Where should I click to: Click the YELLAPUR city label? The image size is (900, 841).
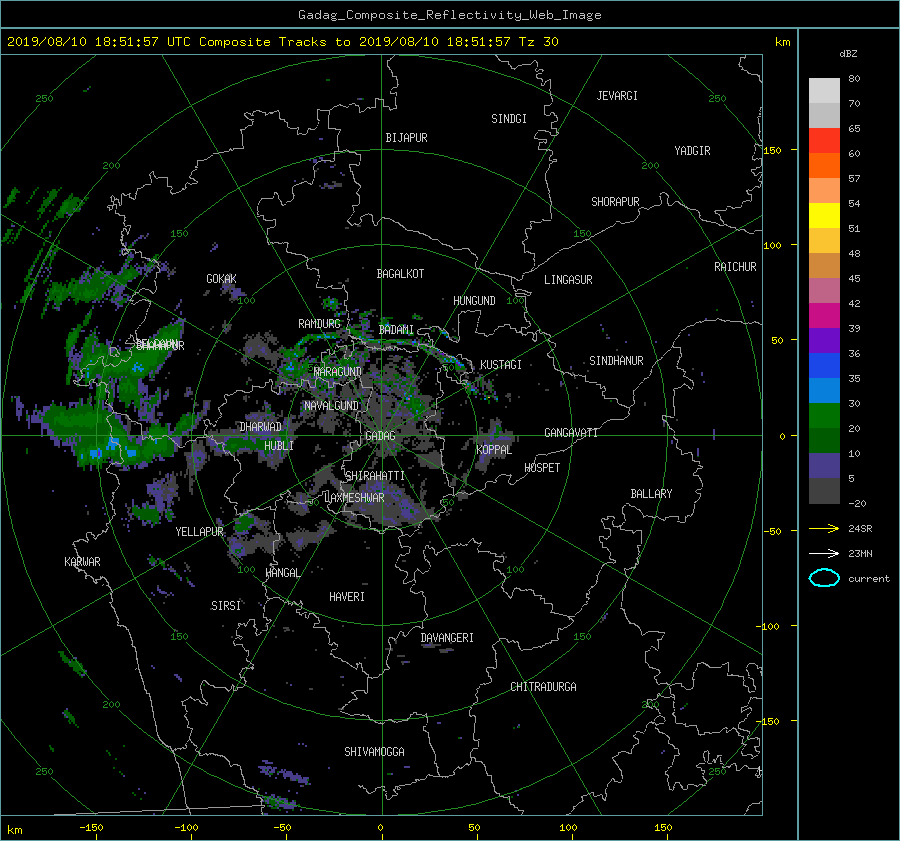tap(199, 532)
